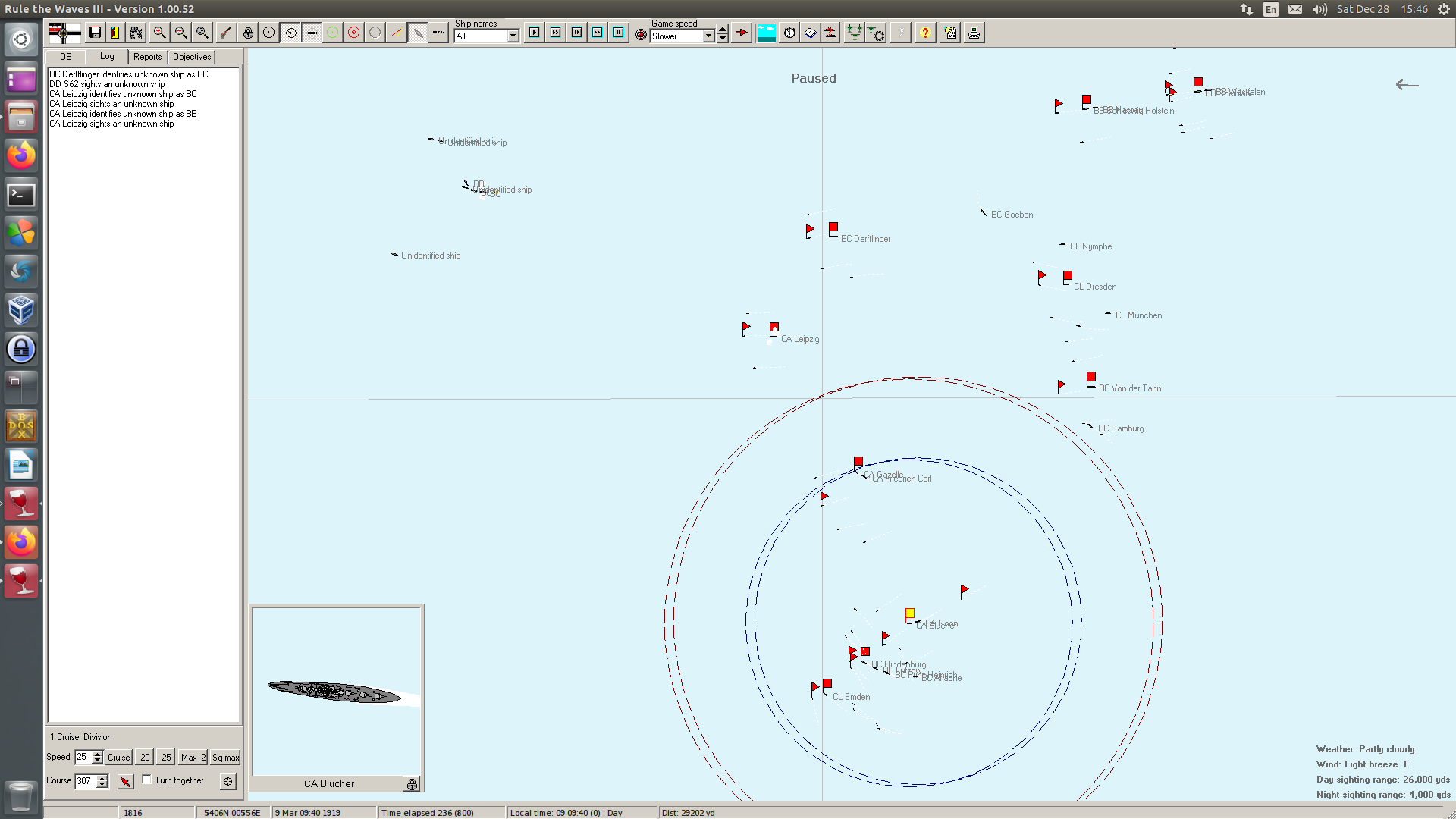This screenshot has width=1456, height=819.
Task: Click the printer icon in the toolbar
Action: tap(974, 33)
